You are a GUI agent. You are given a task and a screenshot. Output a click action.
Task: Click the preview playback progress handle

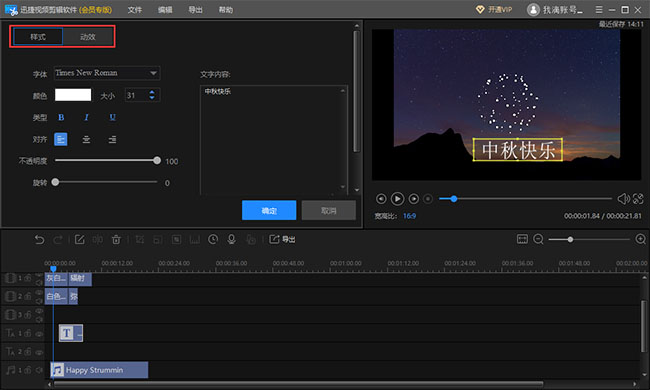pyautogui.click(x=454, y=199)
